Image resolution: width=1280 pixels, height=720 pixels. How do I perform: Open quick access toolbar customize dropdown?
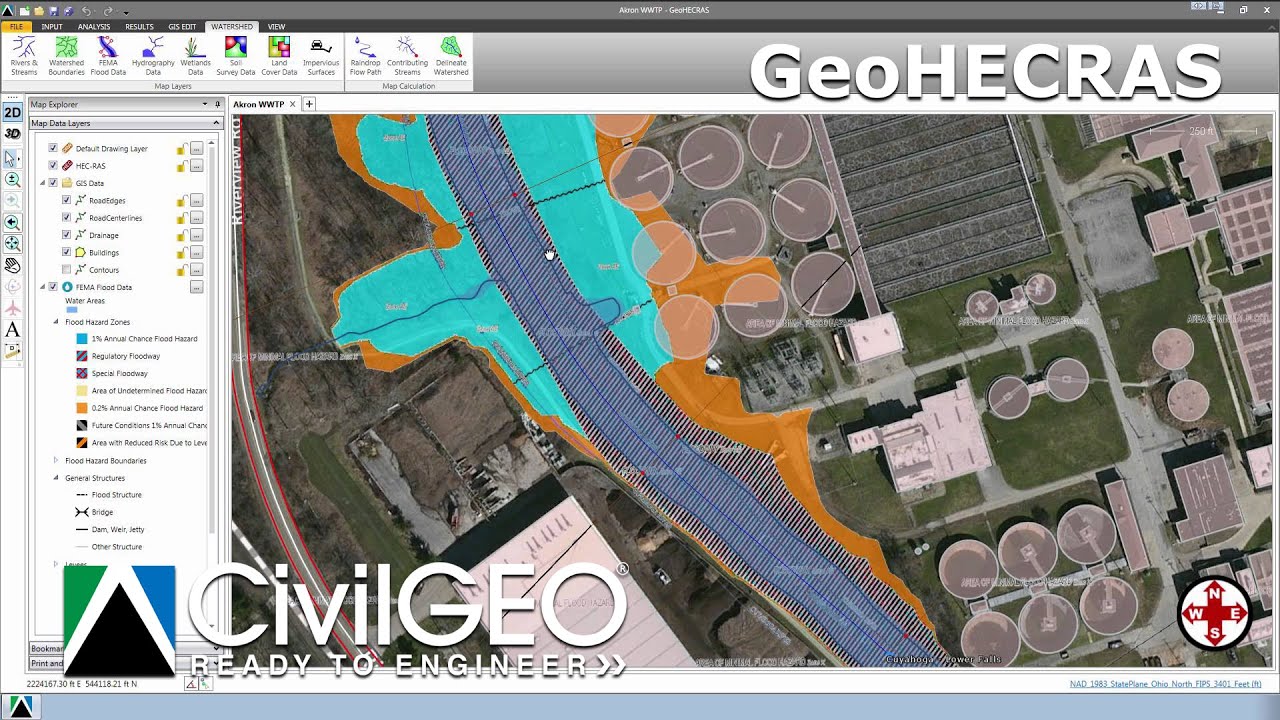(126, 11)
